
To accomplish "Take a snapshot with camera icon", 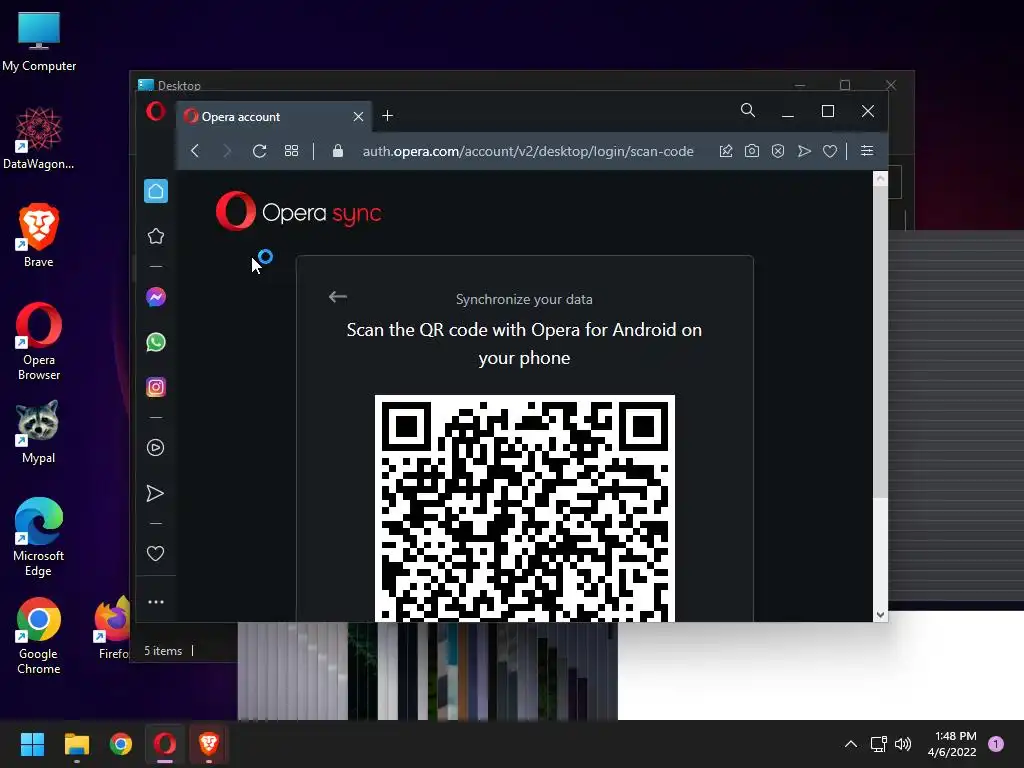I will (x=752, y=151).
